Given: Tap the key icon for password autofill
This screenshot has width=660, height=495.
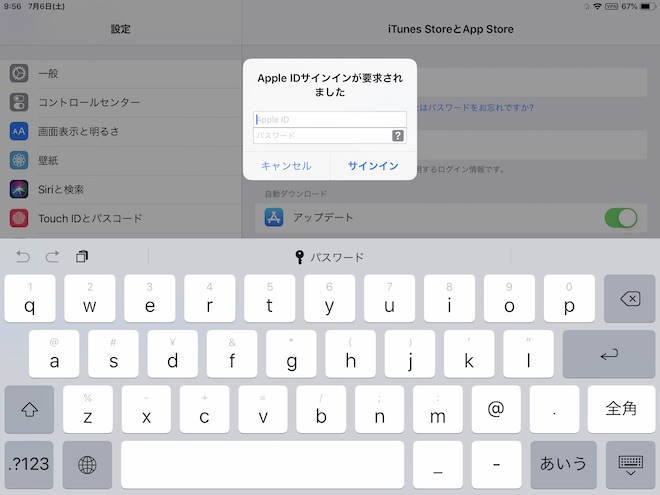Looking at the screenshot, I should pos(299,257).
